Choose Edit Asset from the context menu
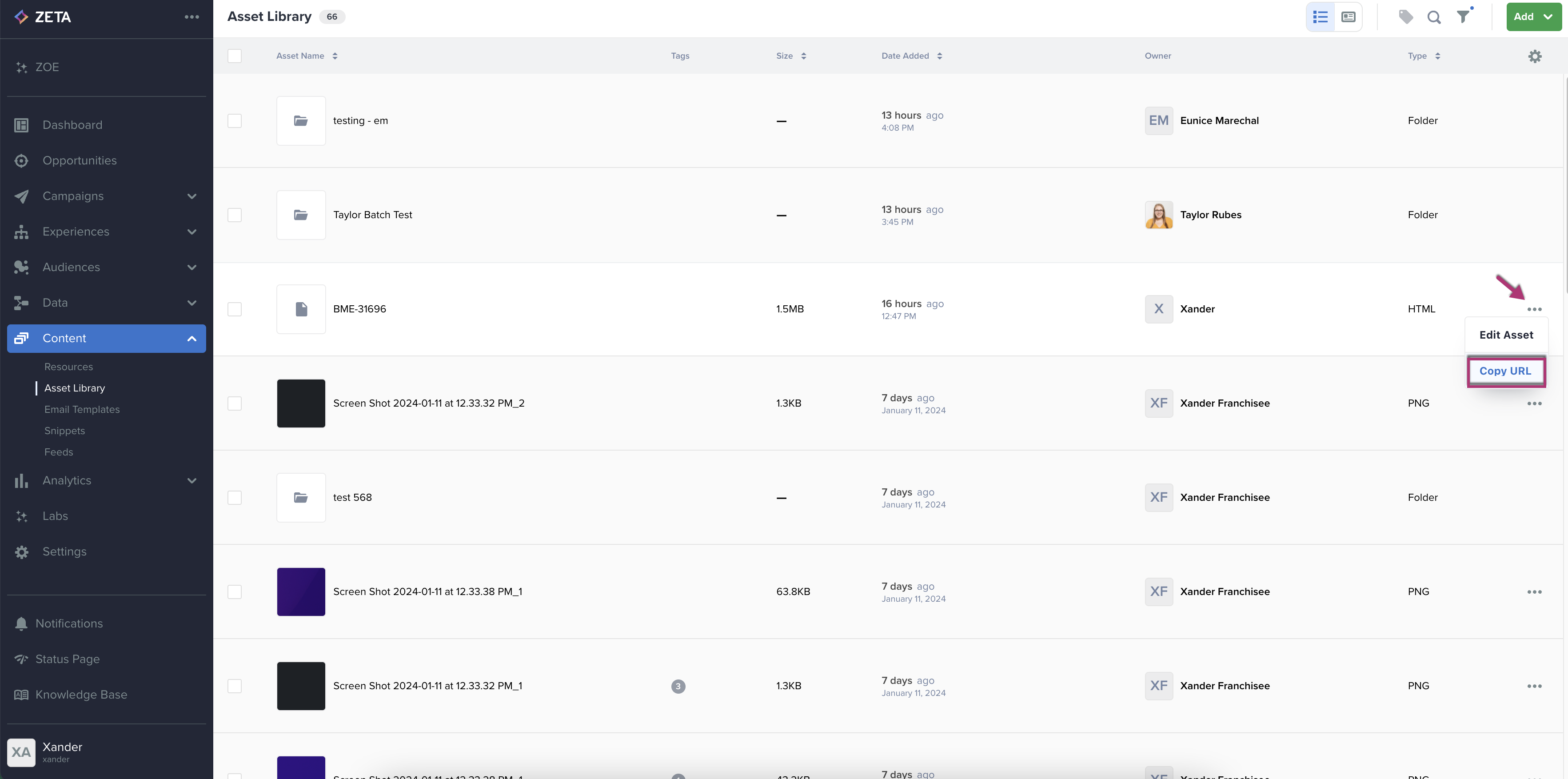The height and width of the screenshot is (779, 1568). (x=1506, y=336)
